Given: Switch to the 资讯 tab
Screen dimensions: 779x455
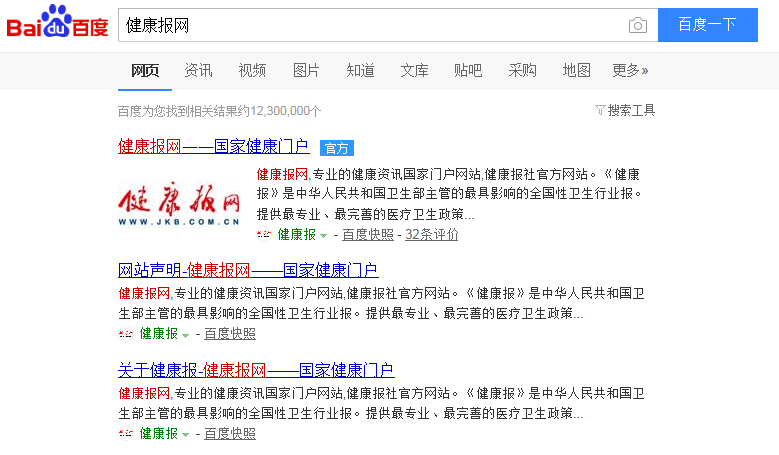Looking at the screenshot, I should click(x=198, y=71).
